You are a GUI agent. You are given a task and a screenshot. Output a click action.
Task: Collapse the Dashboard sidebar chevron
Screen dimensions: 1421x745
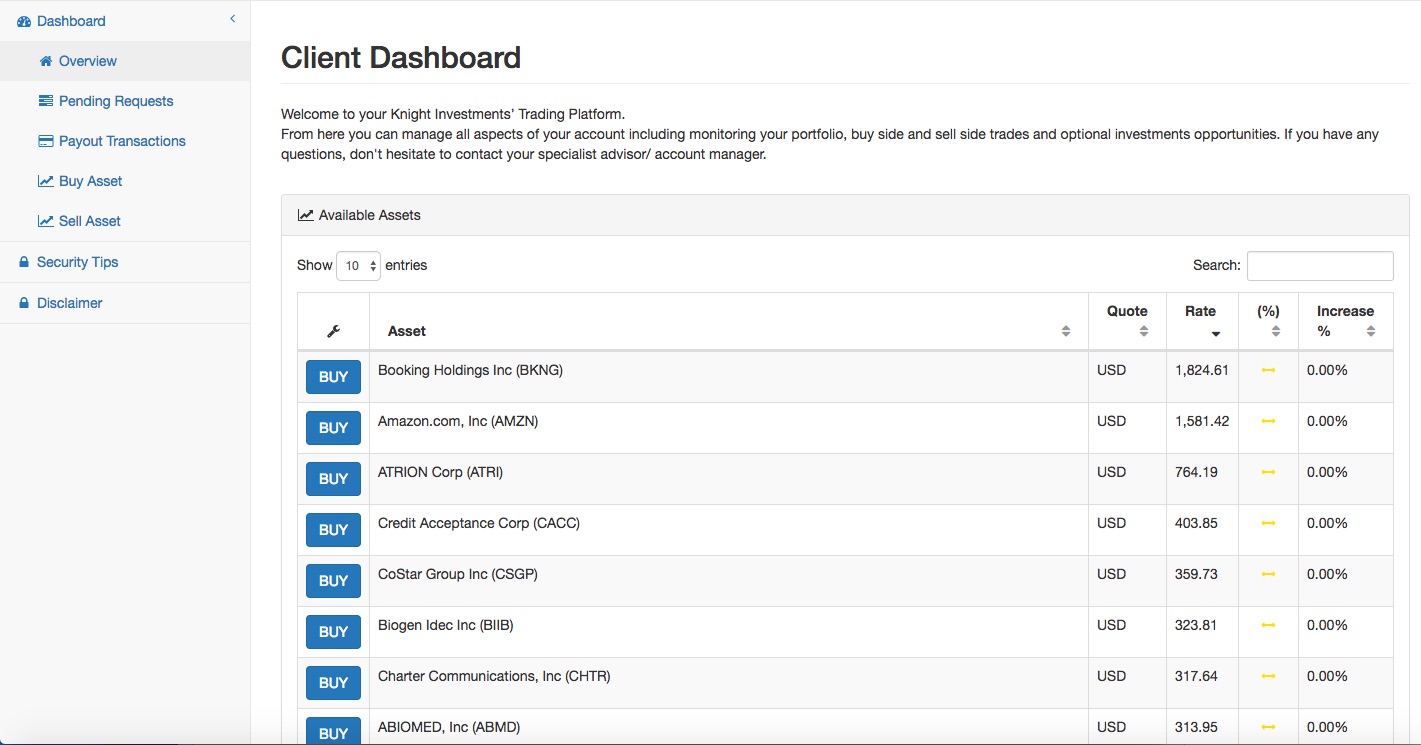pos(233,18)
